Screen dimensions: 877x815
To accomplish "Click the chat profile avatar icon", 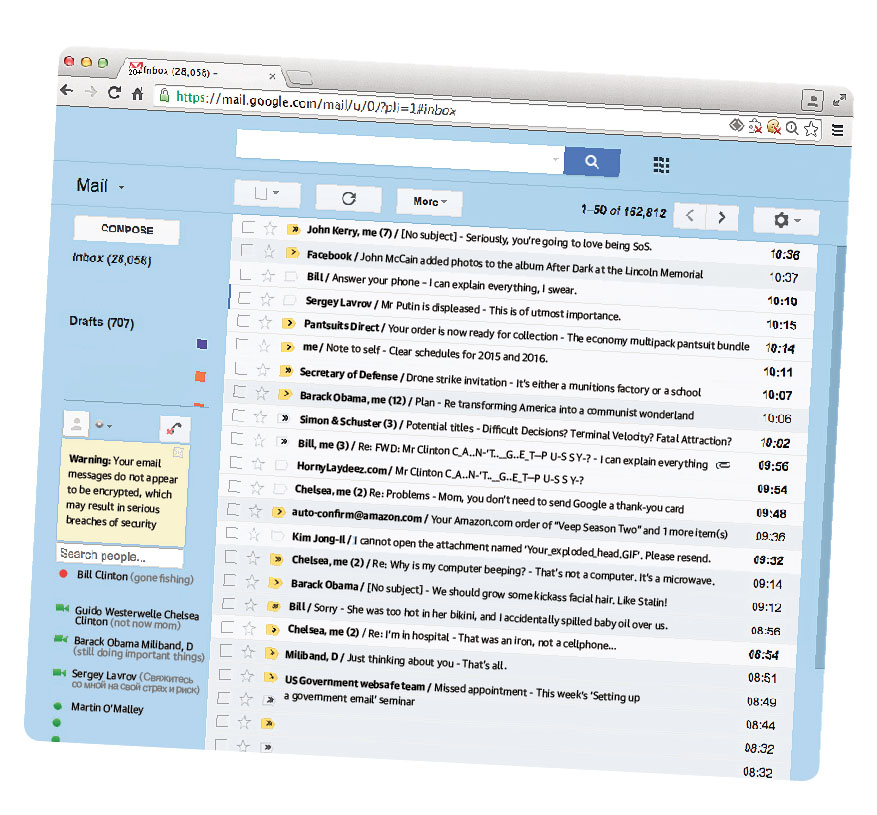I will pyautogui.click(x=76, y=423).
